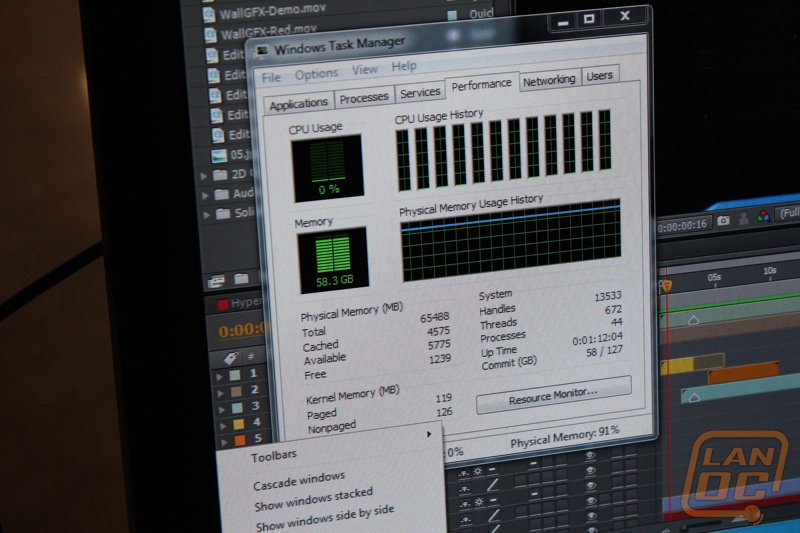
Task: Open Resource Monitor from Task Manager
Action: (x=554, y=394)
